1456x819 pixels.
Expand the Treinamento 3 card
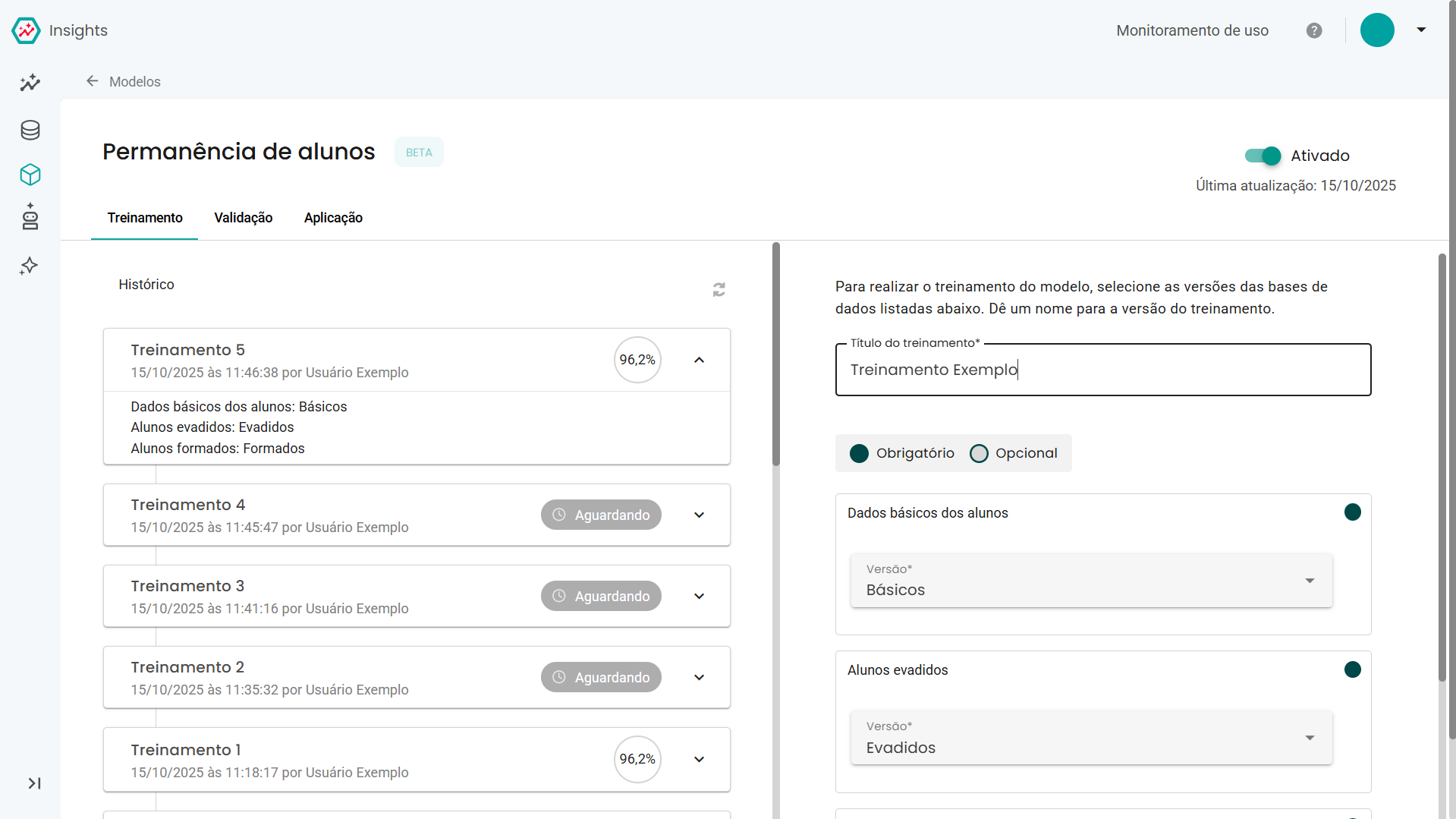click(x=699, y=596)
